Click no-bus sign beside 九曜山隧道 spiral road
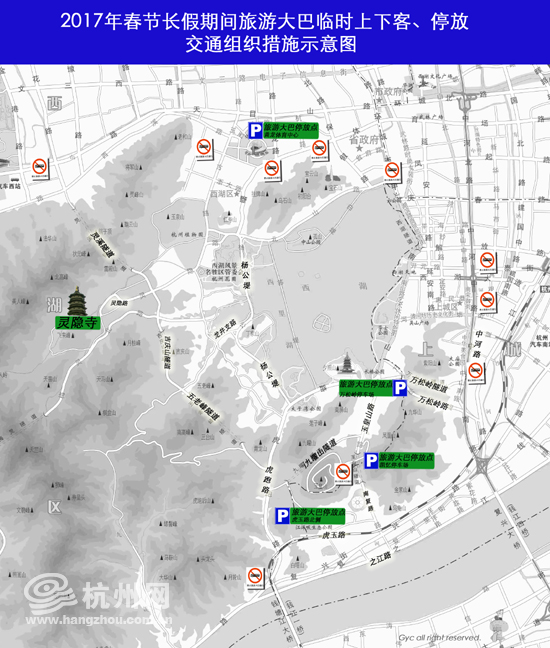Viewport: 550px width, 648px height. pos(343,473)
